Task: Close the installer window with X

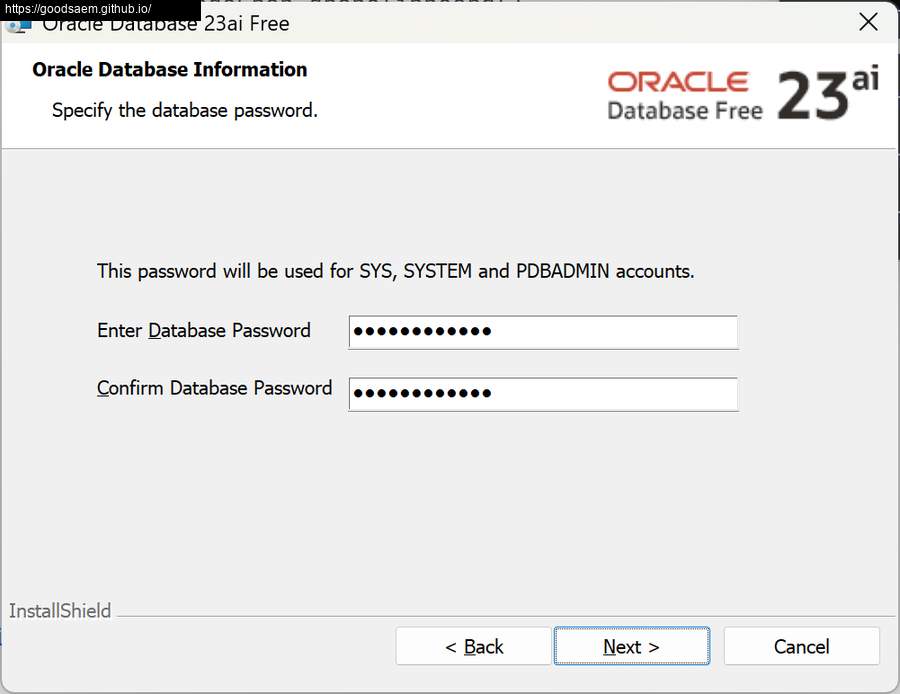Action: (x=868, y=22)
